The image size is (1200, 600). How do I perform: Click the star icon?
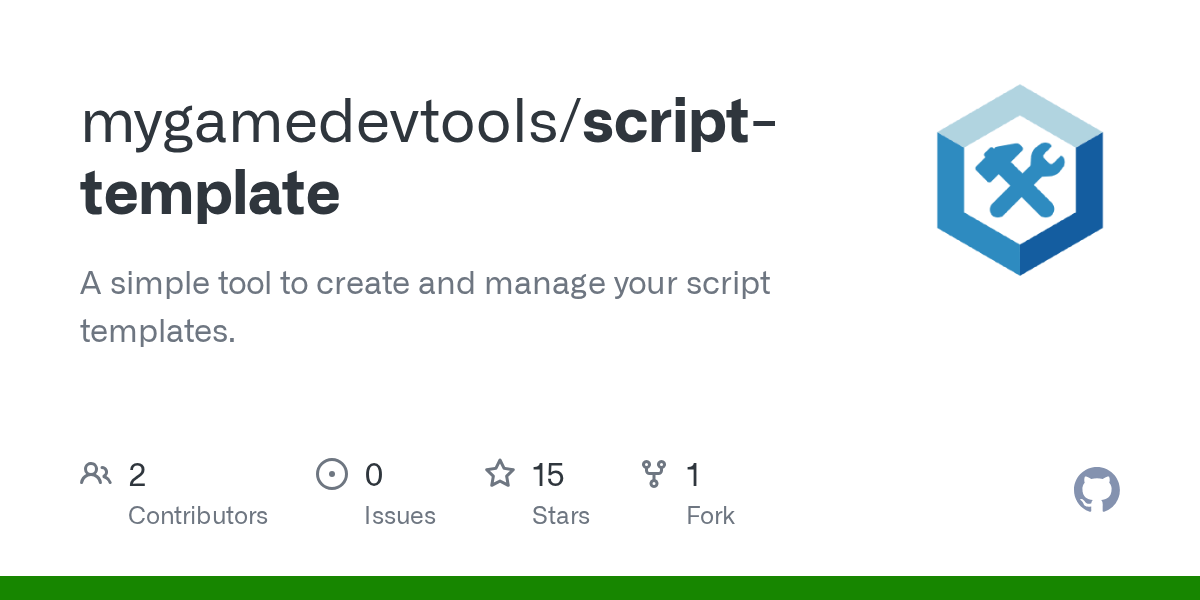(x=500, y=473)
